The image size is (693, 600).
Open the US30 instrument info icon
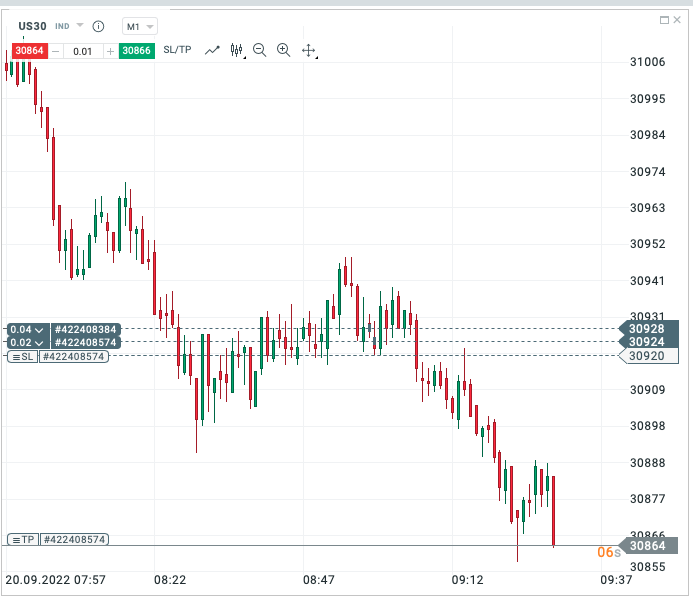tap(98, 27)
